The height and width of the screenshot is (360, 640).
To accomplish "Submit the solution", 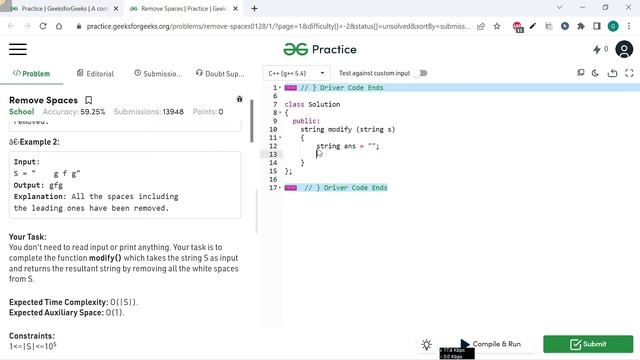I will [588, 344].
